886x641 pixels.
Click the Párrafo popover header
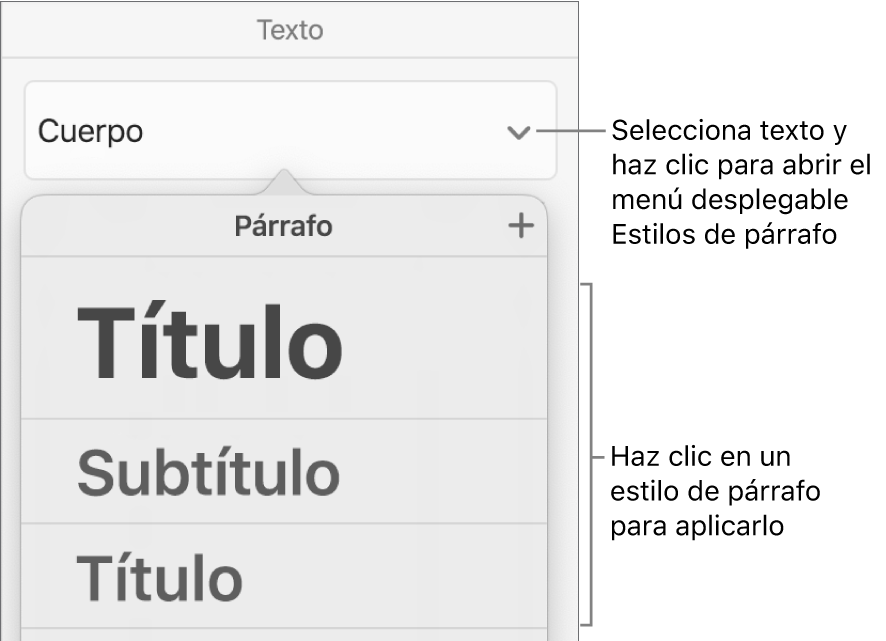click(283, 227)
